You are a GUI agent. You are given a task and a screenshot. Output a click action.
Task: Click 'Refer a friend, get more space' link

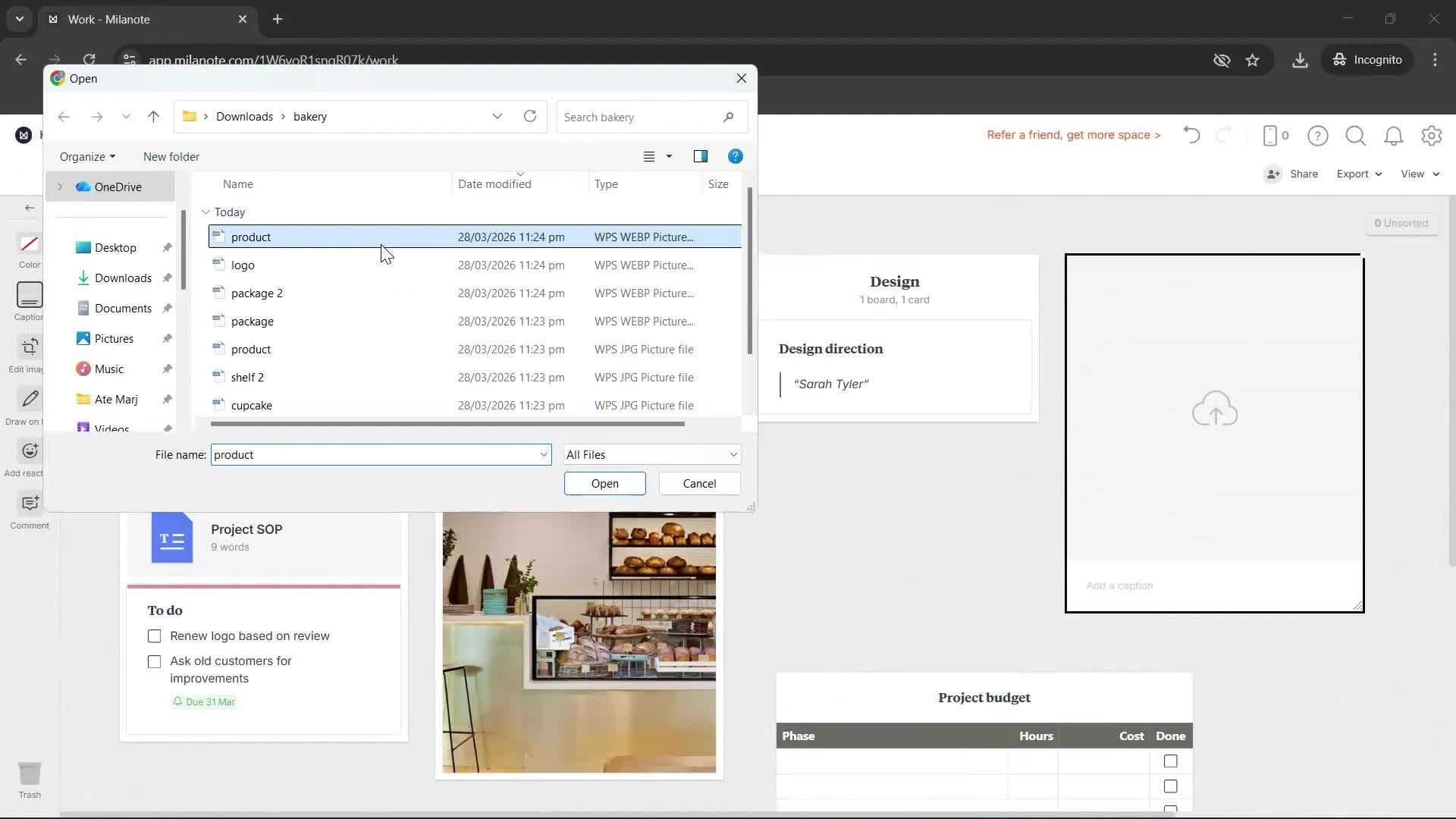tap(1073, 135)
